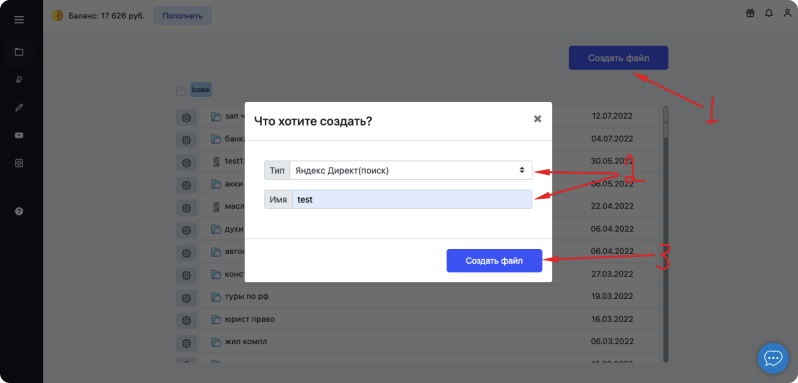The height and width of the screenshot is (383, 798).
Task: Open gear settings for the 'test1' row
Action: point(186,163)
